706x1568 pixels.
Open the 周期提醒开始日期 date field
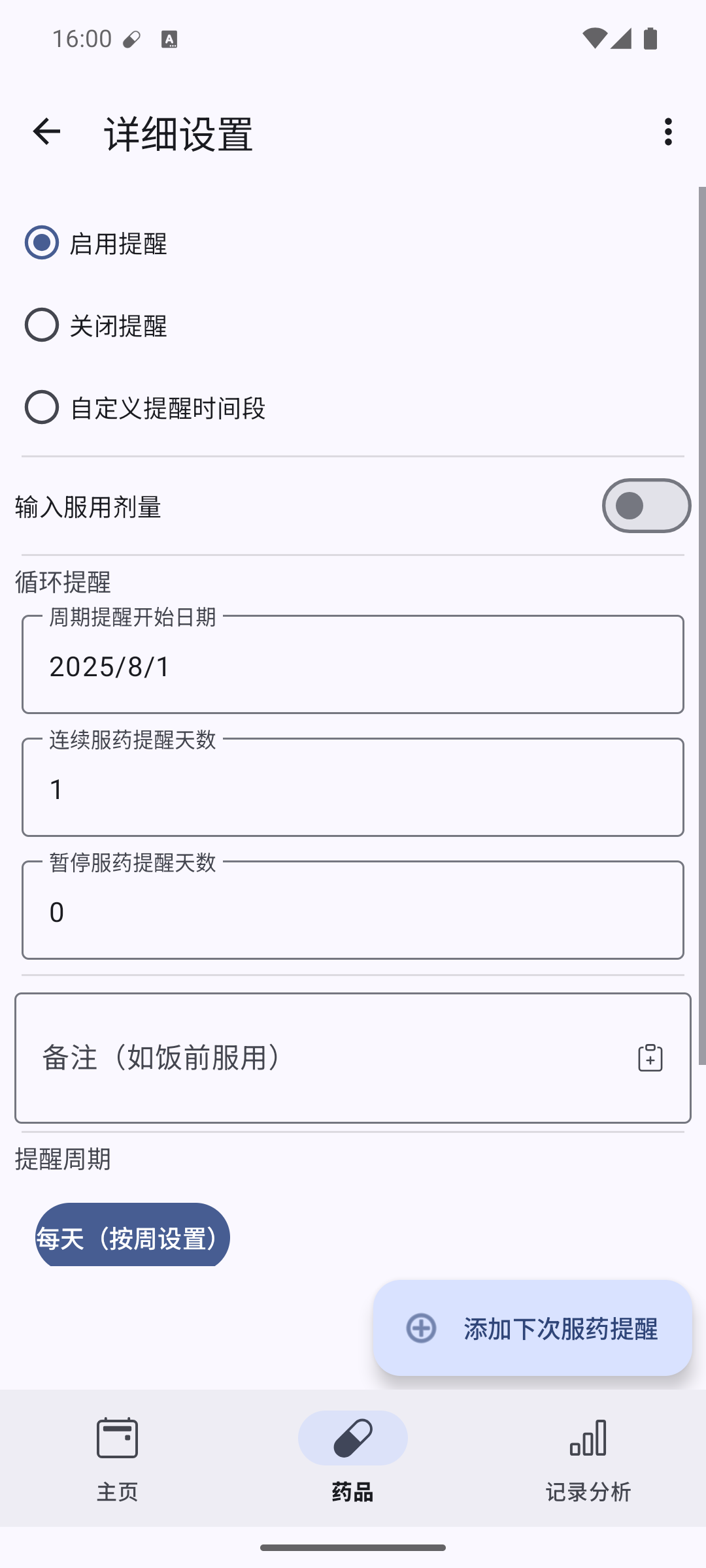(x=353, y=665)
